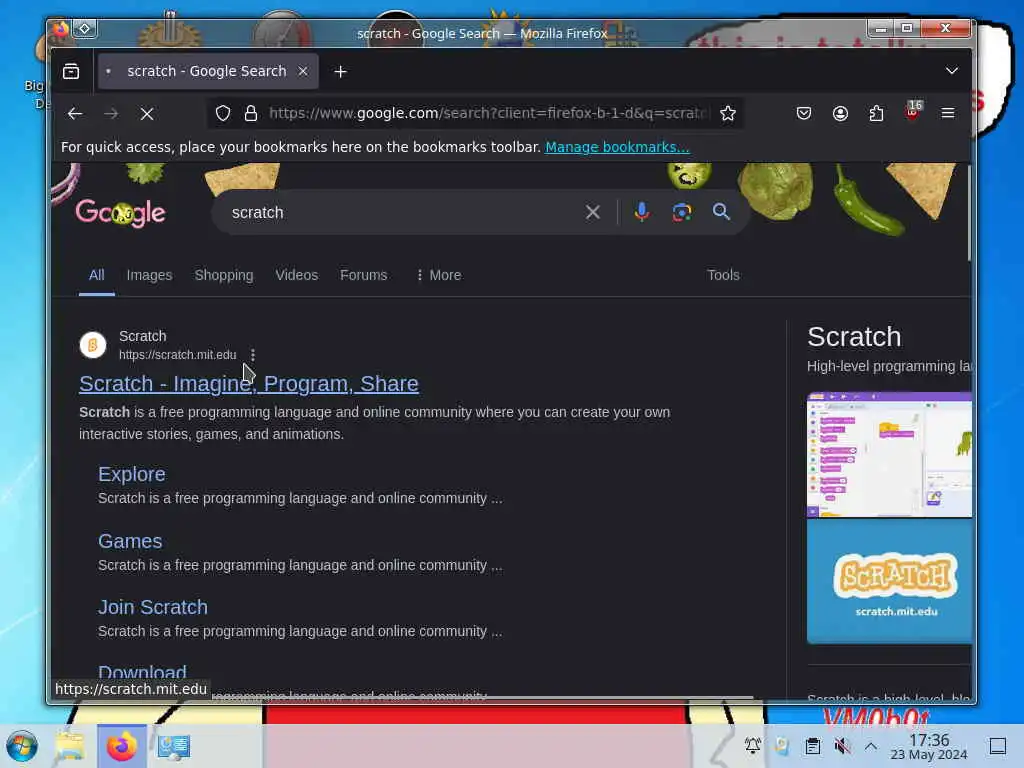Open the Windows Start orb
The width and height of the screenshot is (1024, 768).
22,746
